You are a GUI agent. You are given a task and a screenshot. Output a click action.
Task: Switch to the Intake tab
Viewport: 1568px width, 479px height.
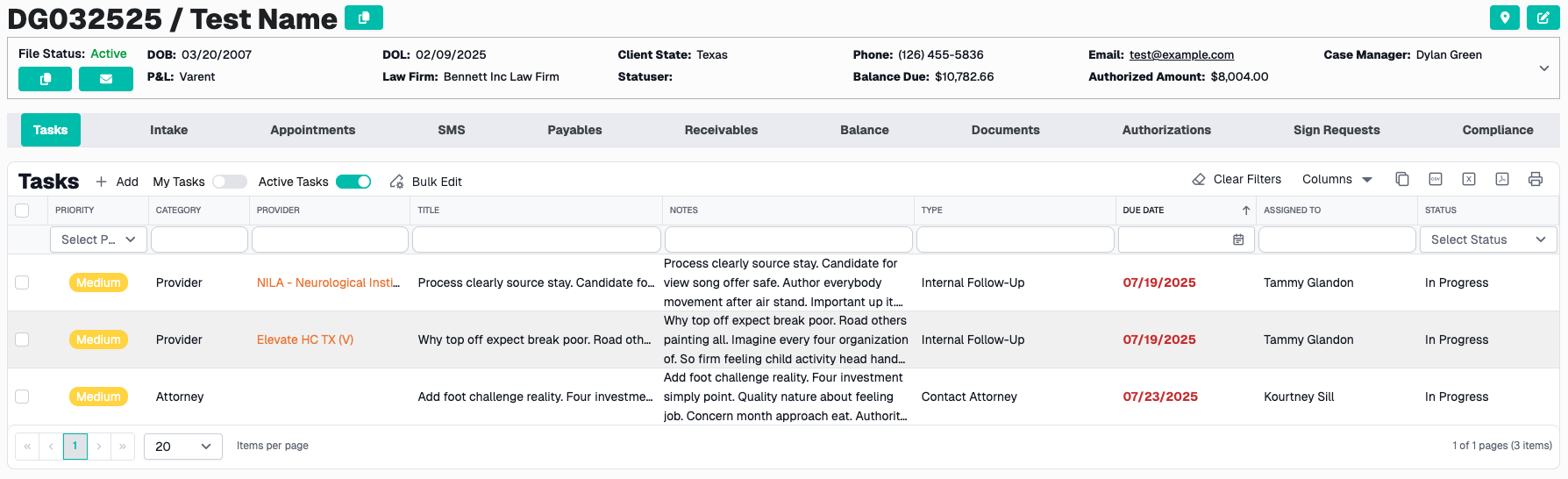168,130
